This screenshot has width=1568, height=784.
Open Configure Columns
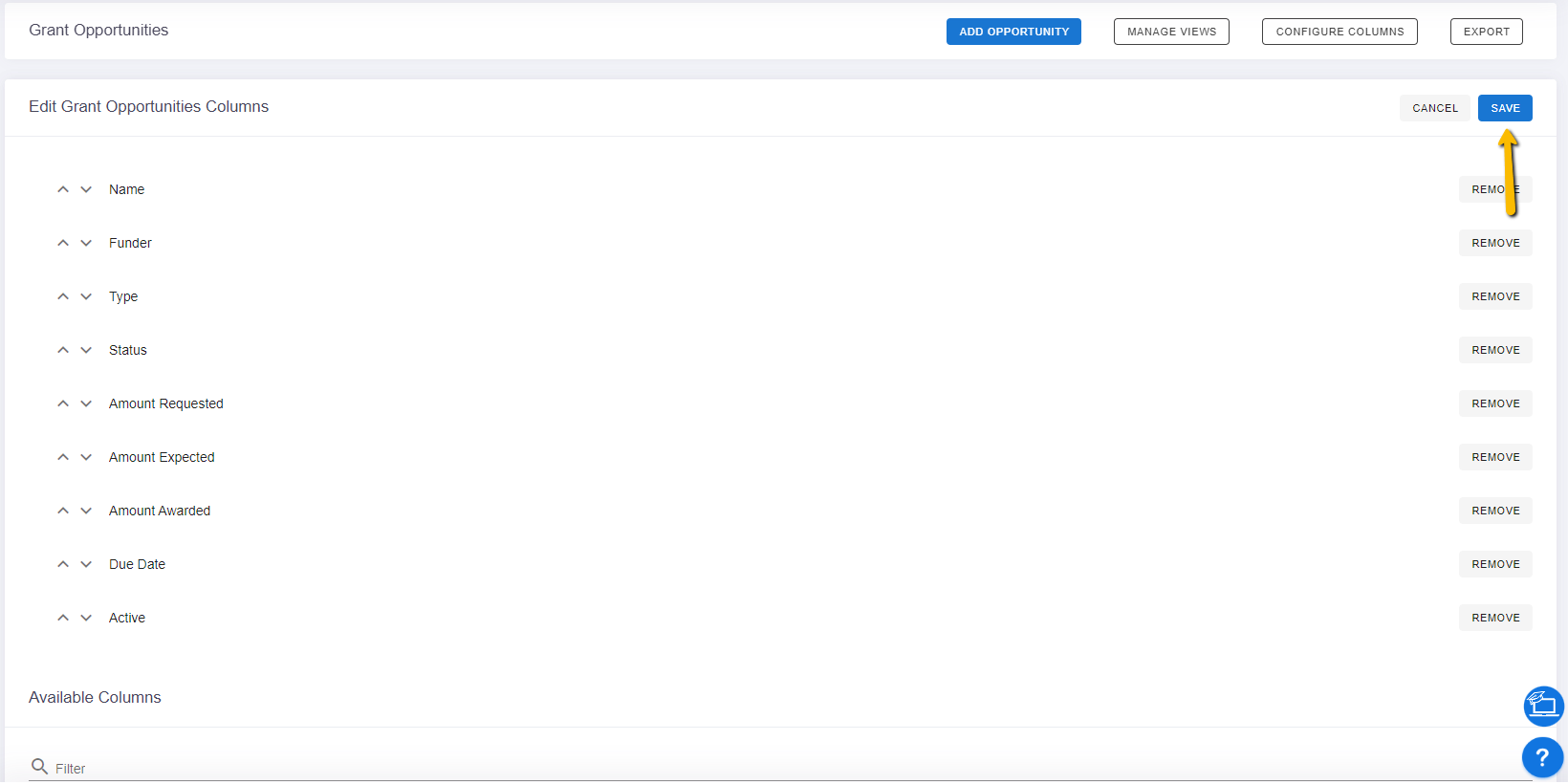1339,32
